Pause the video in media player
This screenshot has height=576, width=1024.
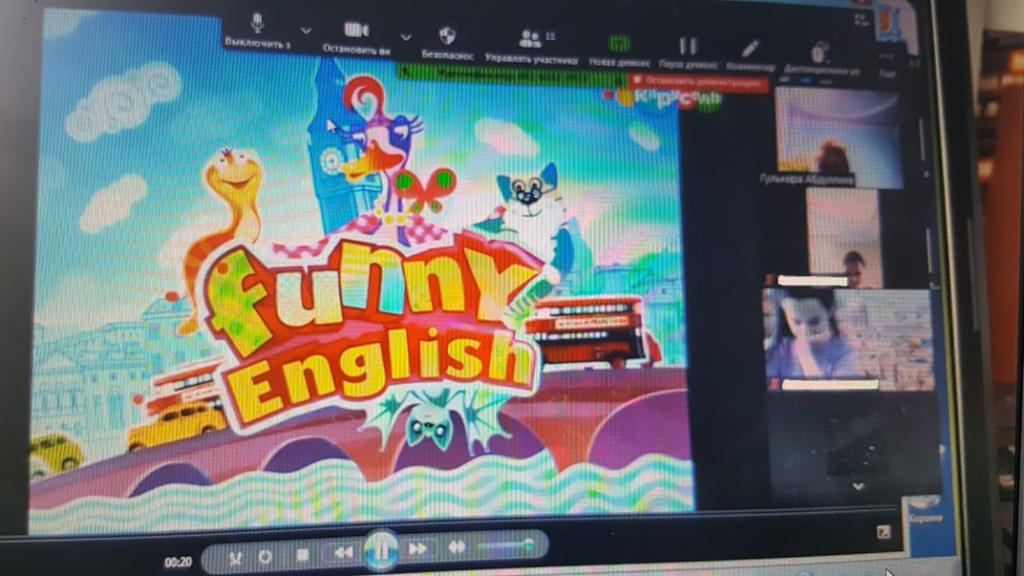pos(381,549)
